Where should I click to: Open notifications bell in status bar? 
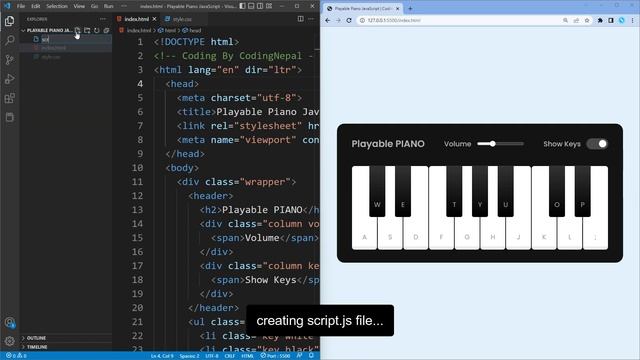point(311,356)
